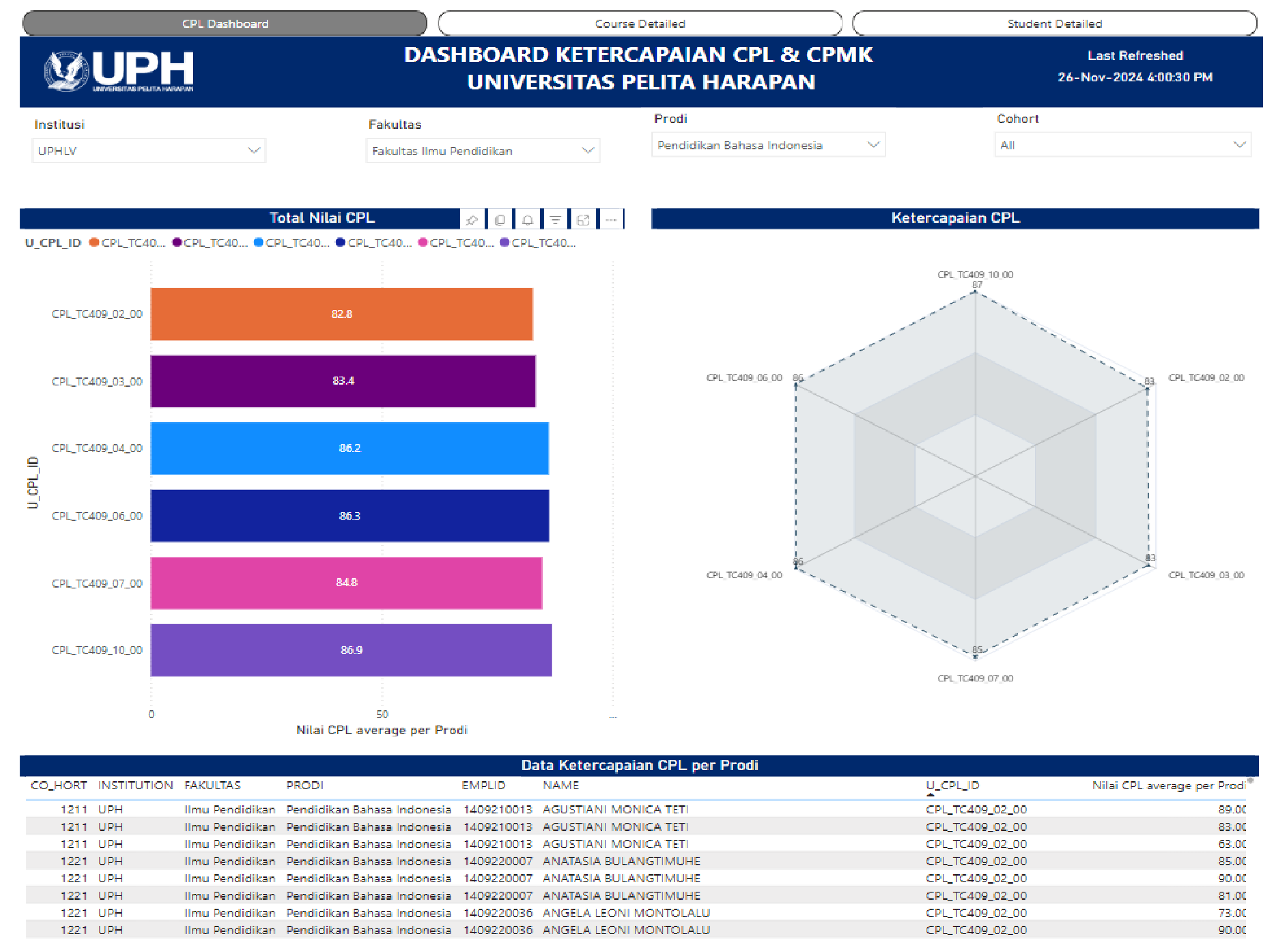Switch to Course Detailed tab
Screen dimensions: 1288x944
640,23
